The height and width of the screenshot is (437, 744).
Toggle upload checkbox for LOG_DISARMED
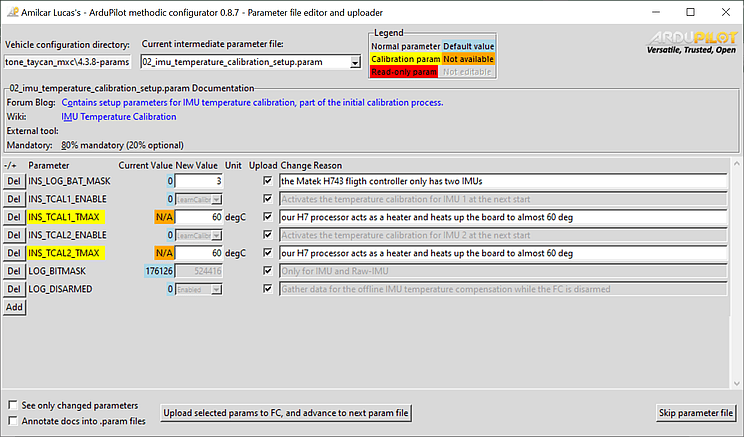[x=268, y=289]
